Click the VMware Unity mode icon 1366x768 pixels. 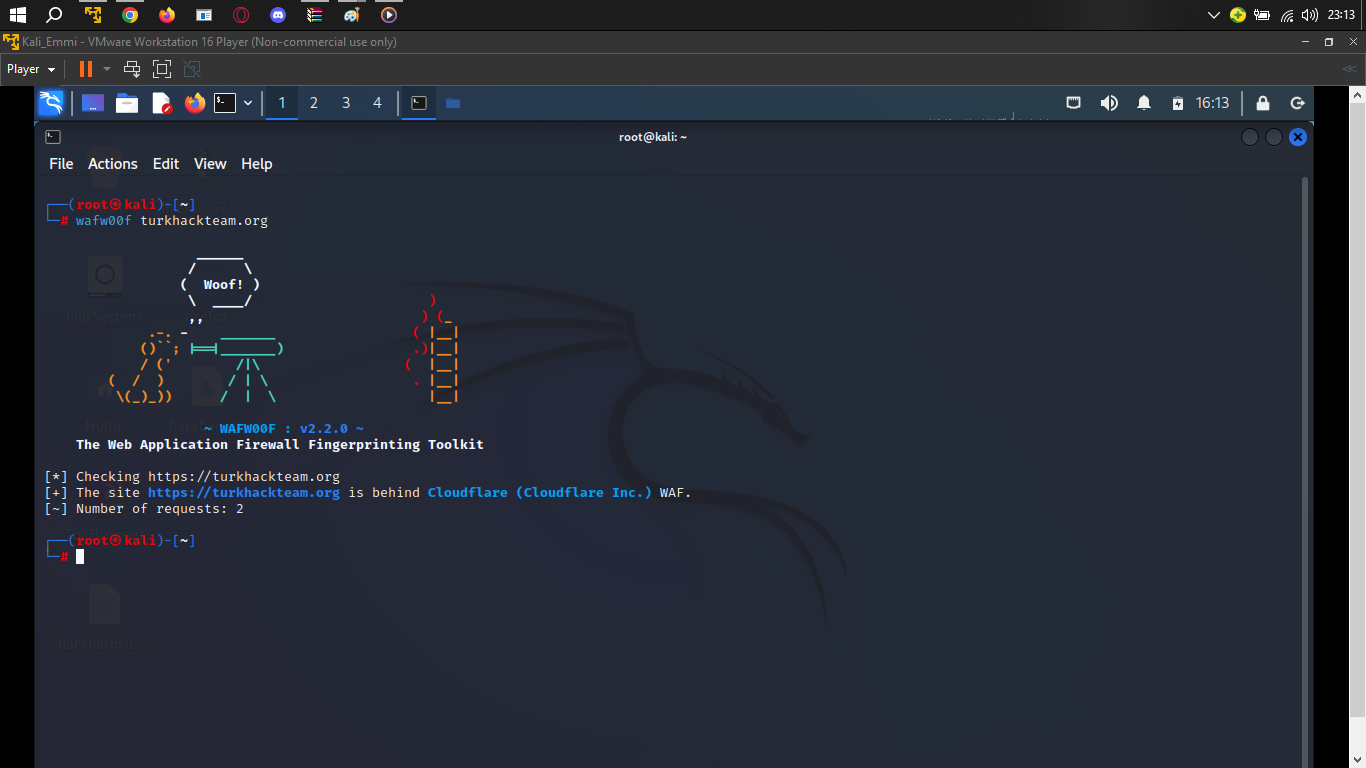click(193, 69)
